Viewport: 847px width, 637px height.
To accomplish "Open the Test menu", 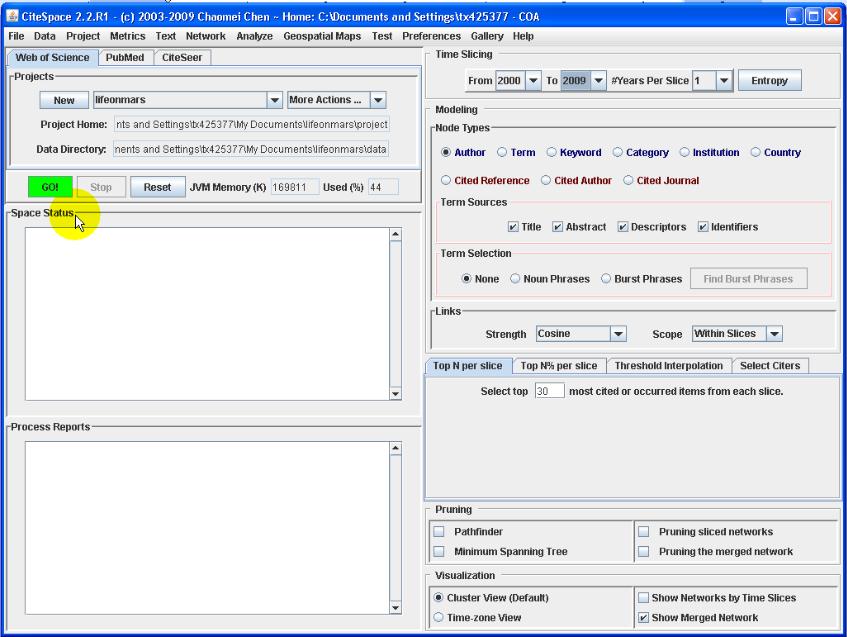I will tap(382, 36).
